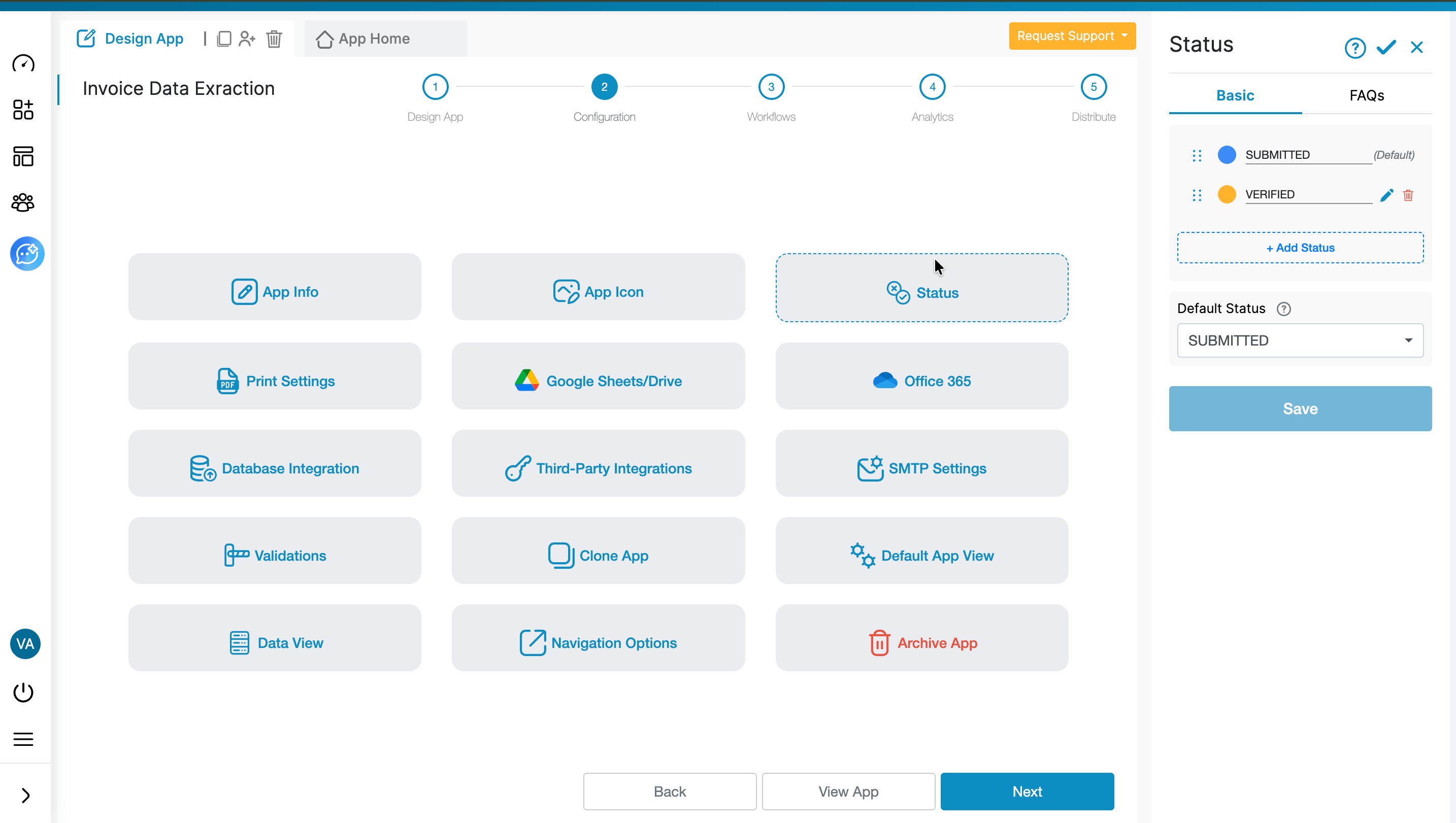Screen dimensions: 1456x823
Task: Switch to the FAQs tab
Action: pos(1367,95)
